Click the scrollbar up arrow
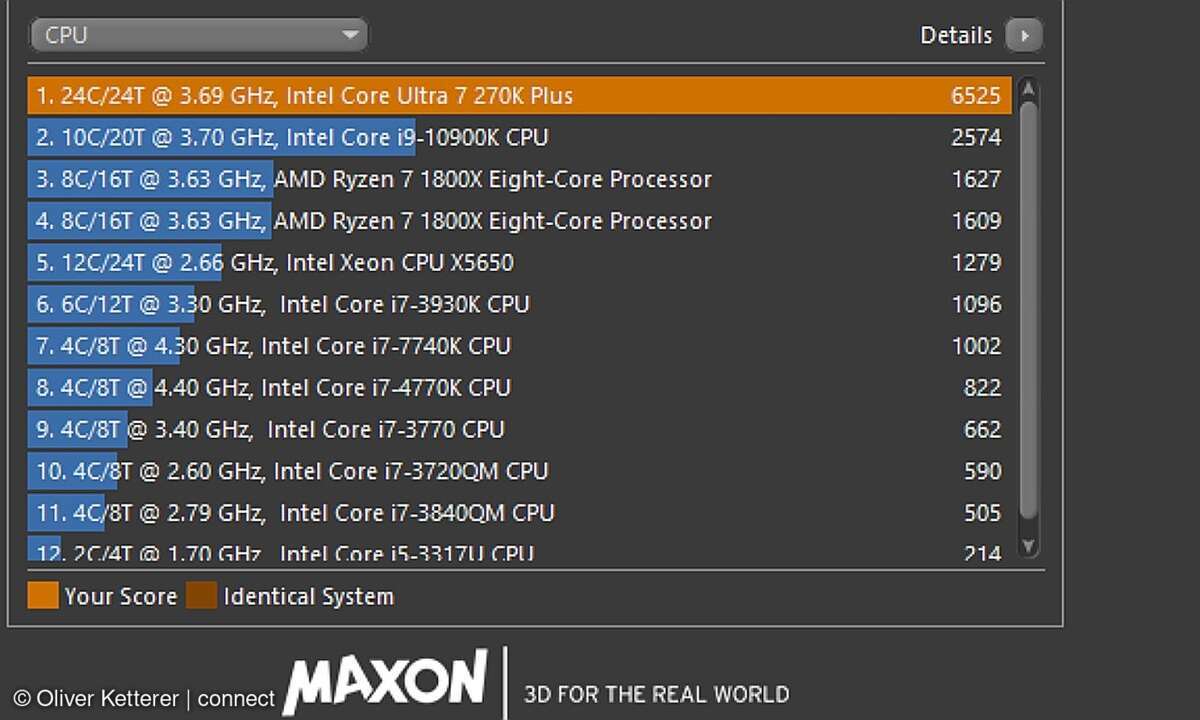This screenshot has width=1200, height=720. tap(1028, 88)
